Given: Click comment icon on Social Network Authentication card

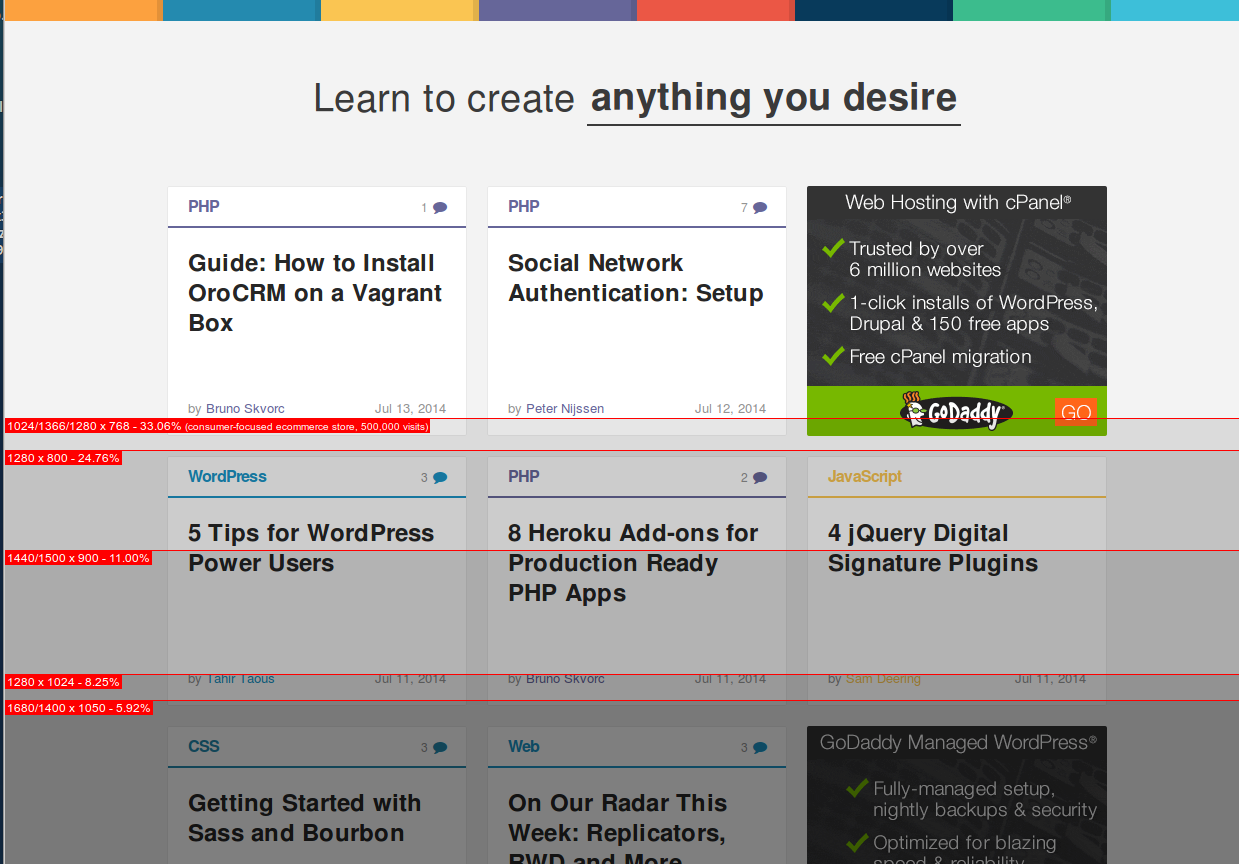Looking at the screenshot, I should (759, 208).
